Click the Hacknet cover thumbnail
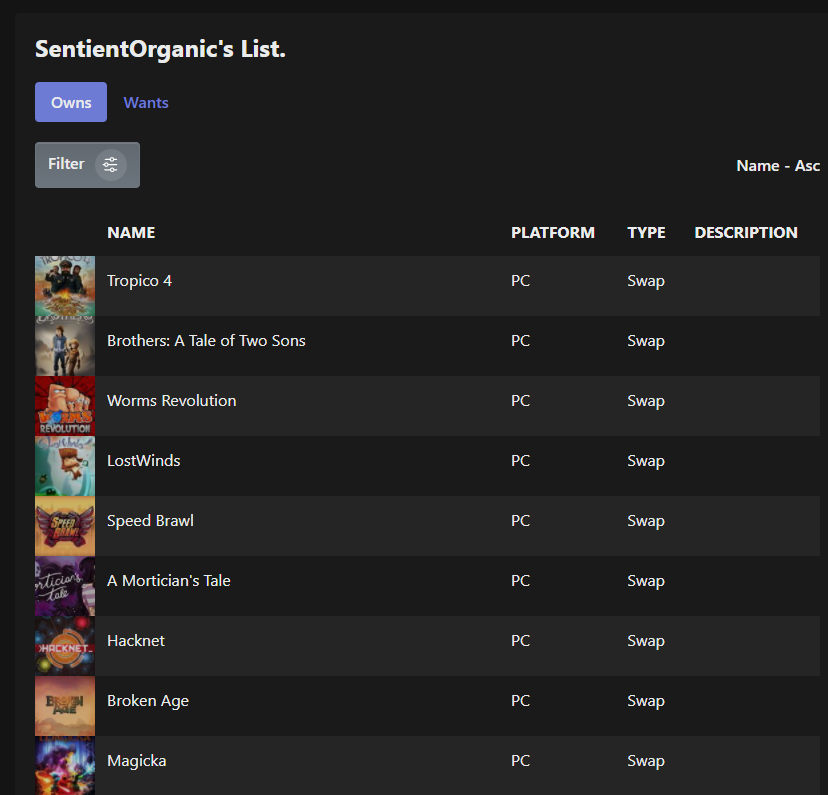 pos(65,646)
